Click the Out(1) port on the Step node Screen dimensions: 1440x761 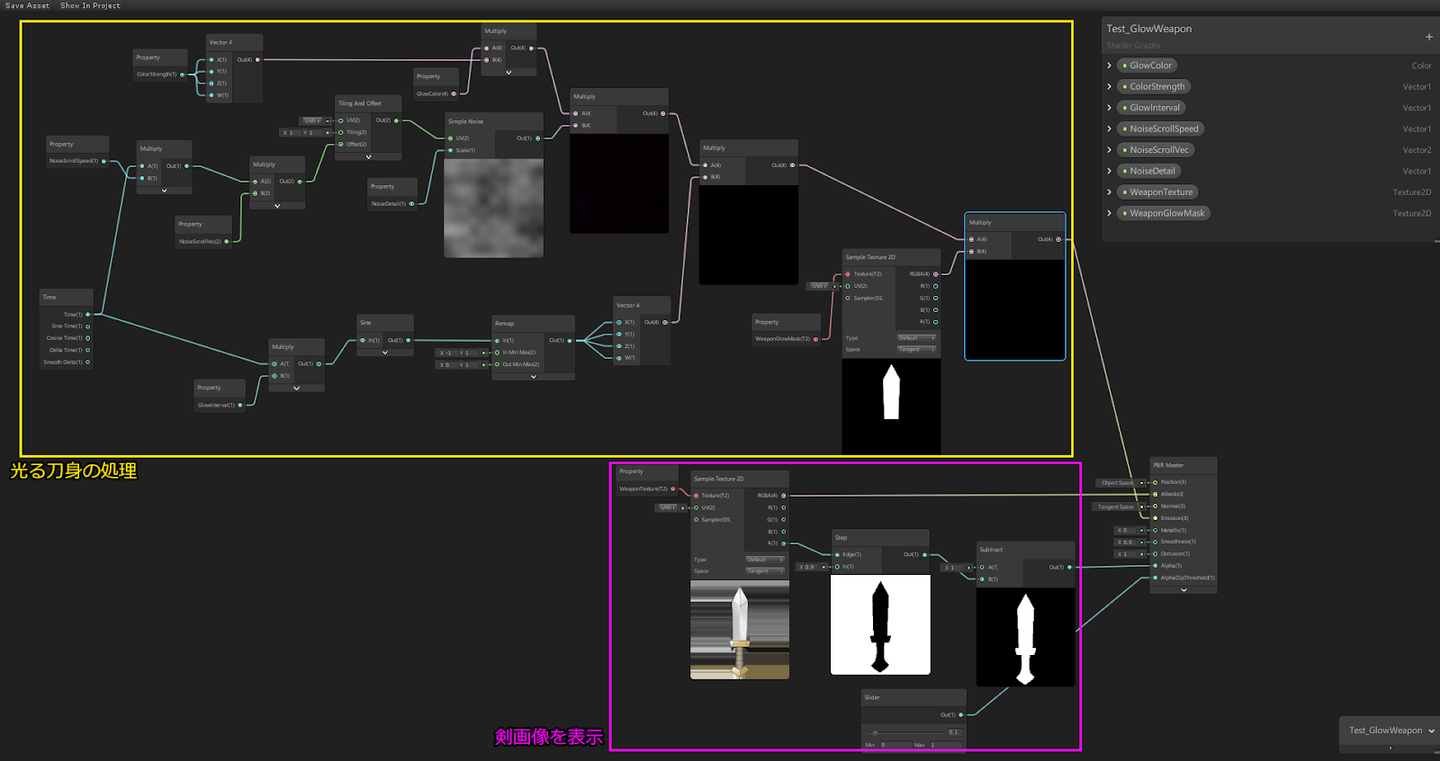click(x=925, y=554)
